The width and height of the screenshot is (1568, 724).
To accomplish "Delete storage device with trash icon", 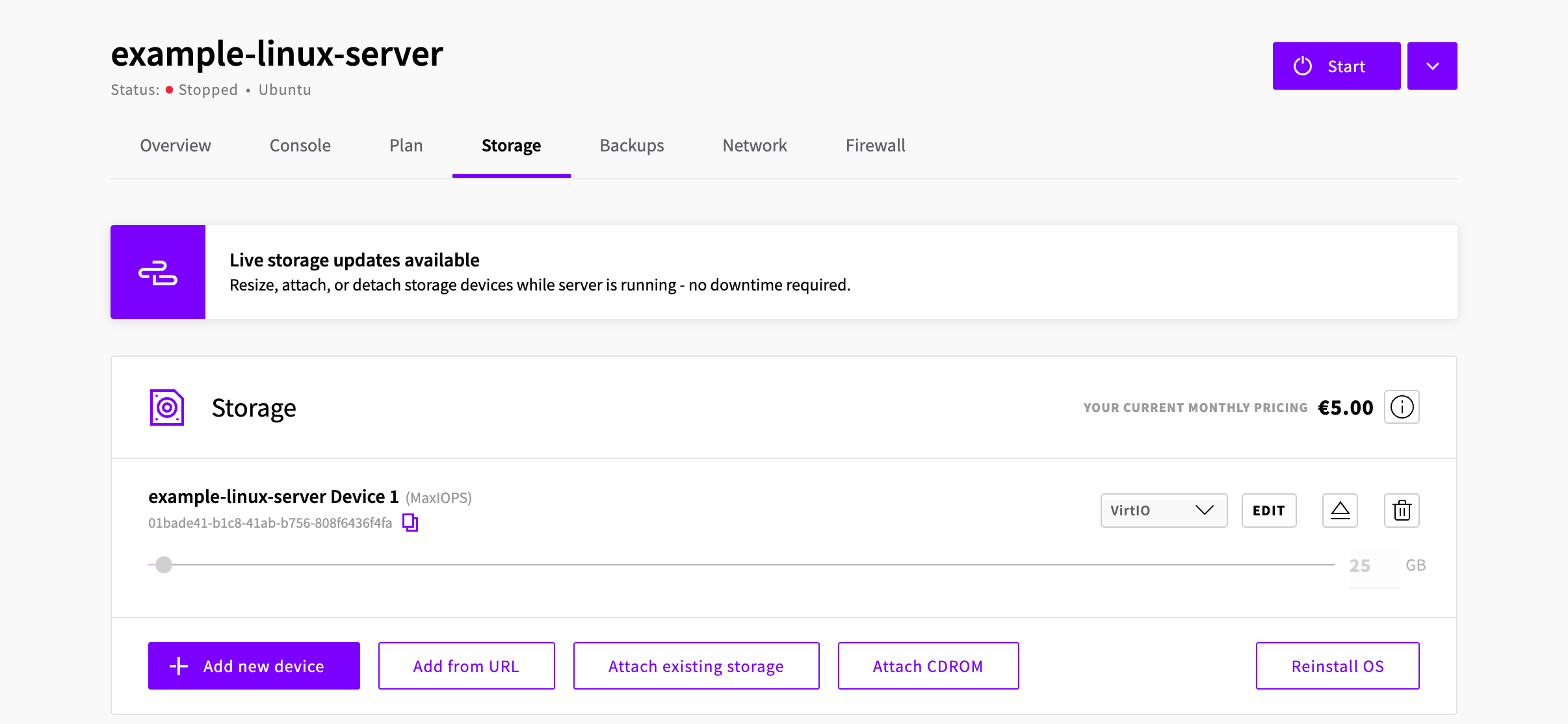I will point(1402,511).
